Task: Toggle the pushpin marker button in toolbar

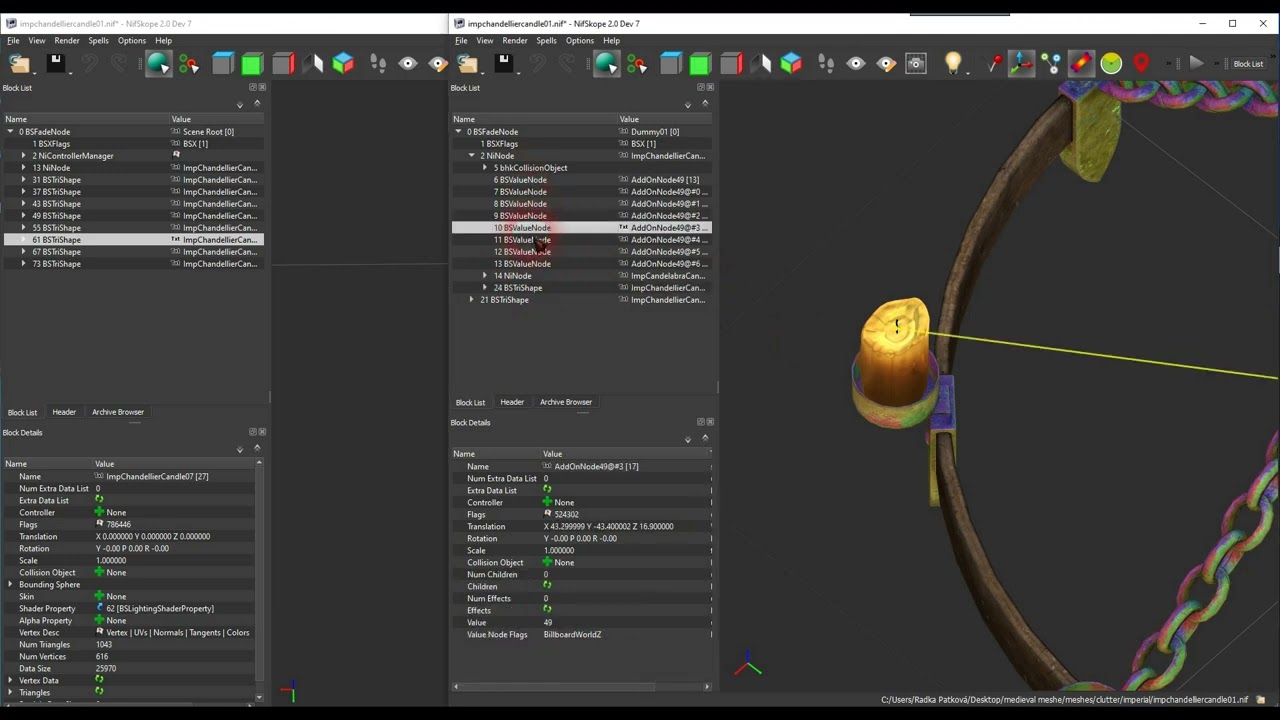Action: coord(994,64)
